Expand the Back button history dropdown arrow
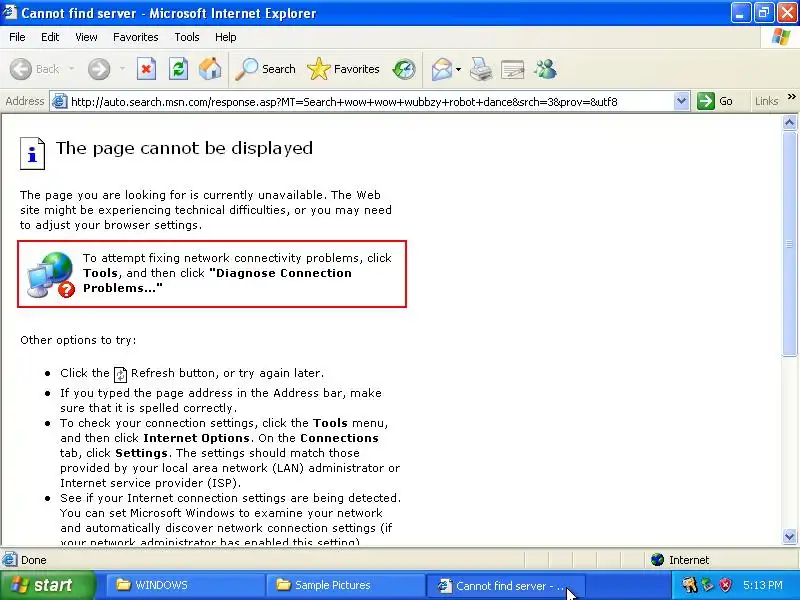Image resolution: width=800 pixels, height=600 pixels. coord(71,69)
